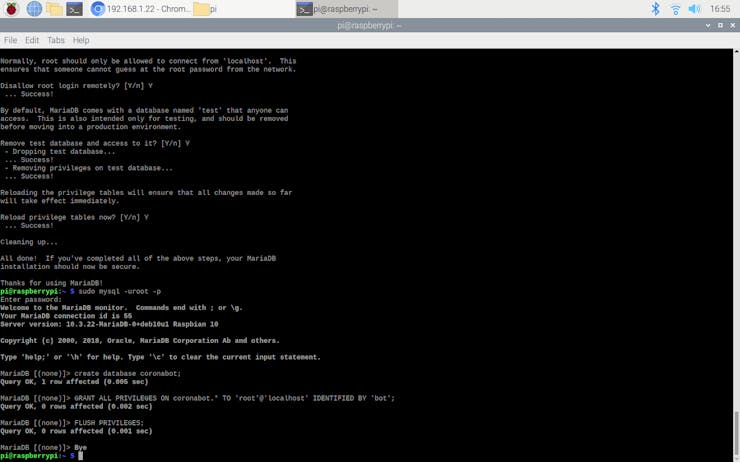This screenshot has width=740, height=462.
Task: Open the Raspberry Pi main menu
Action: click(11, 8)
